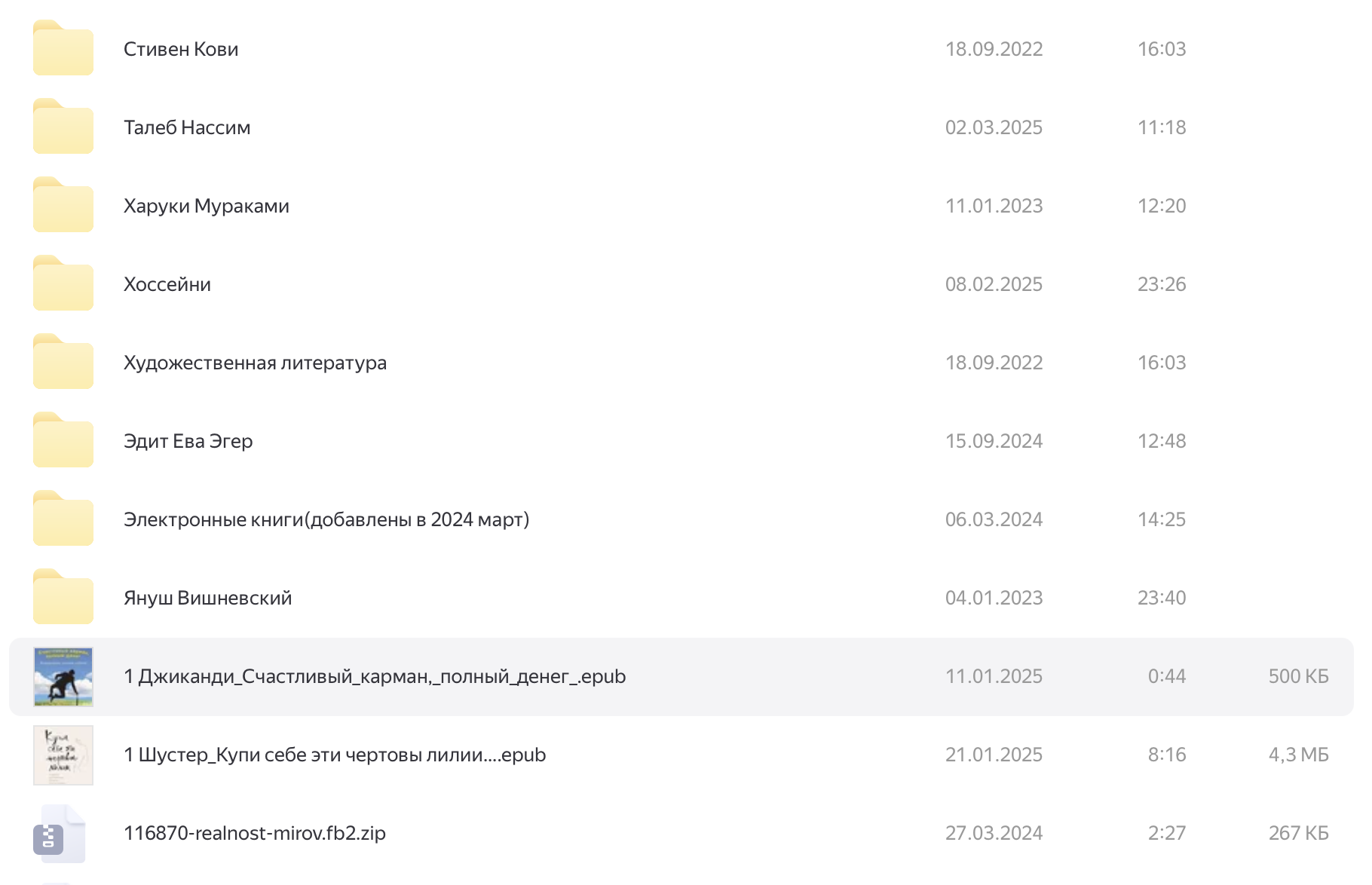1372x885 pixels.
Task: Click the Талеб Нассим folder icon
Action: (63, 127)
